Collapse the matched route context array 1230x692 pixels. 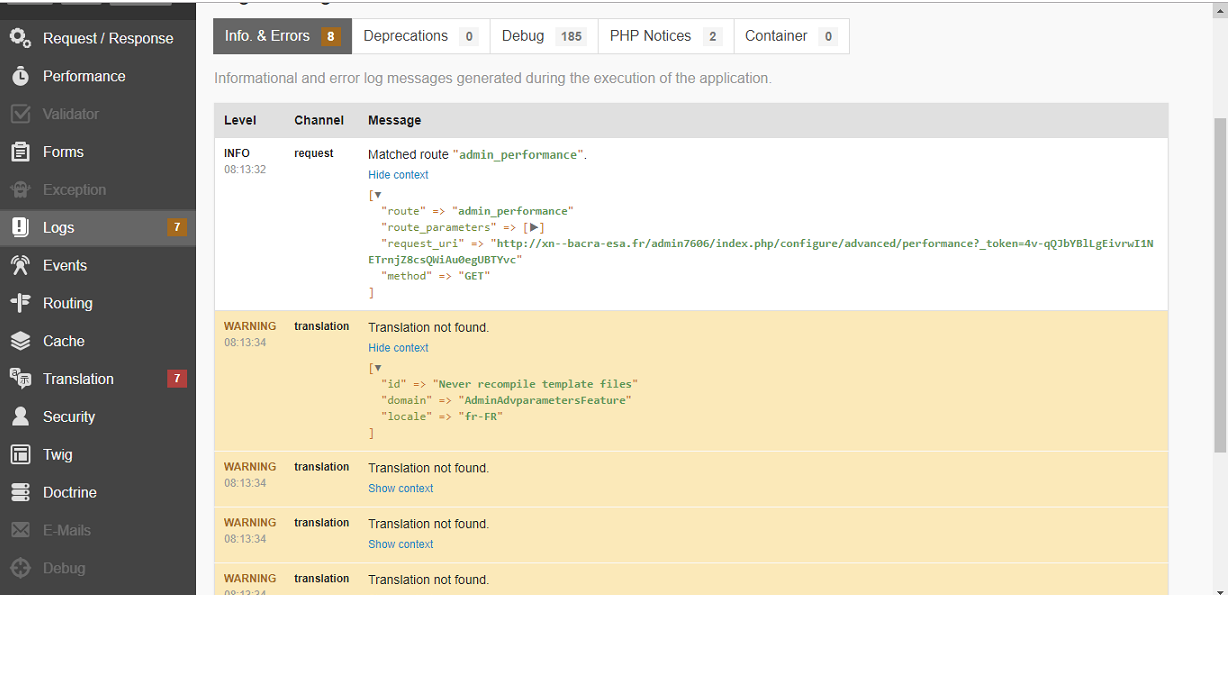(x=378, y=195)
